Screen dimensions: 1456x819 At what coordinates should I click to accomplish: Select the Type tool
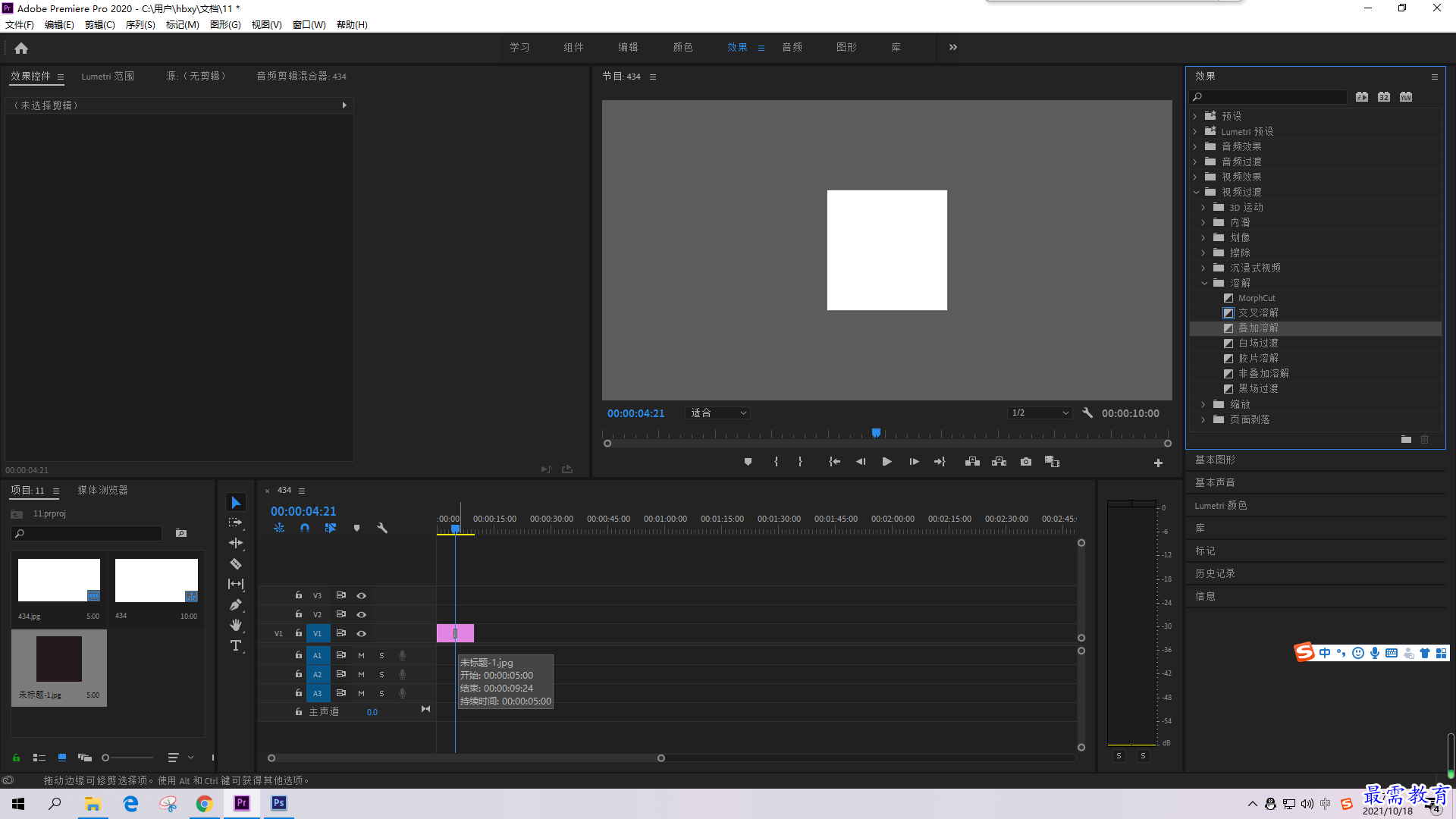point(236,645)
